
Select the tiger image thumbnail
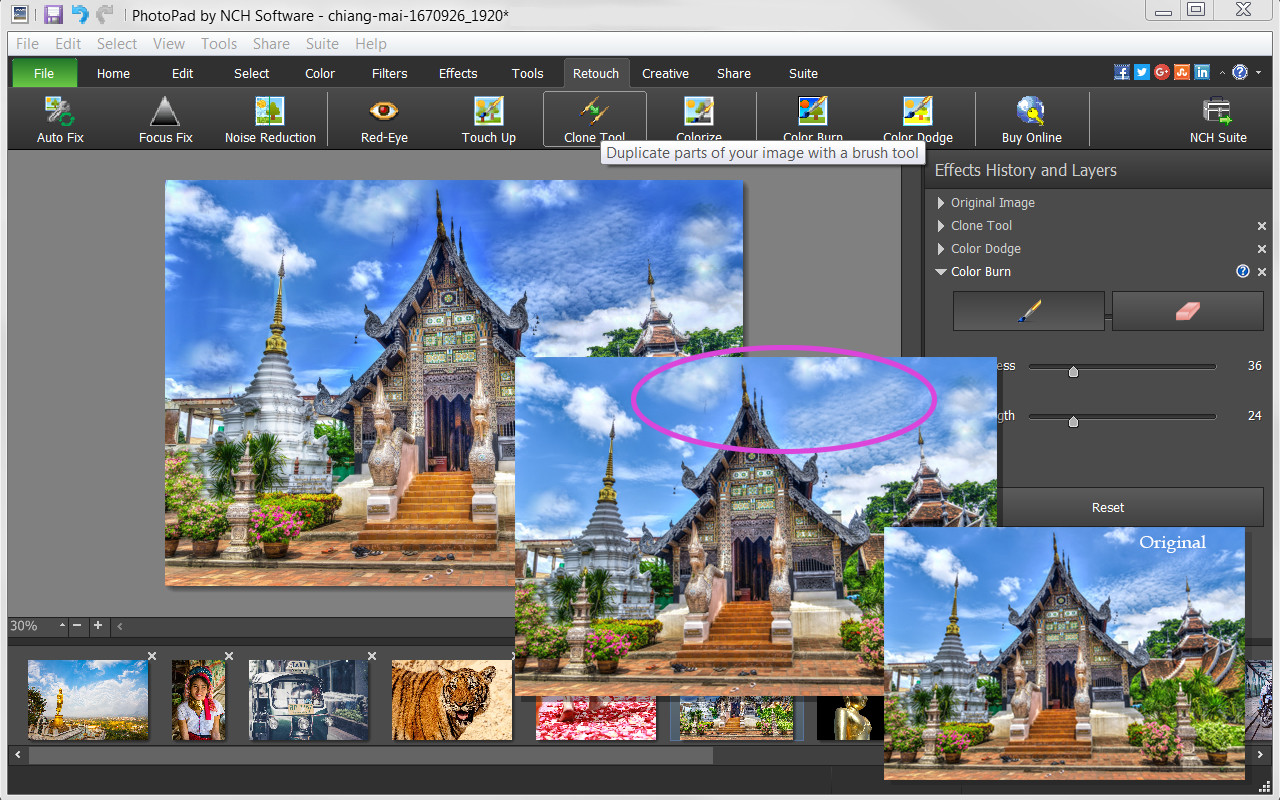pos(452,700)
